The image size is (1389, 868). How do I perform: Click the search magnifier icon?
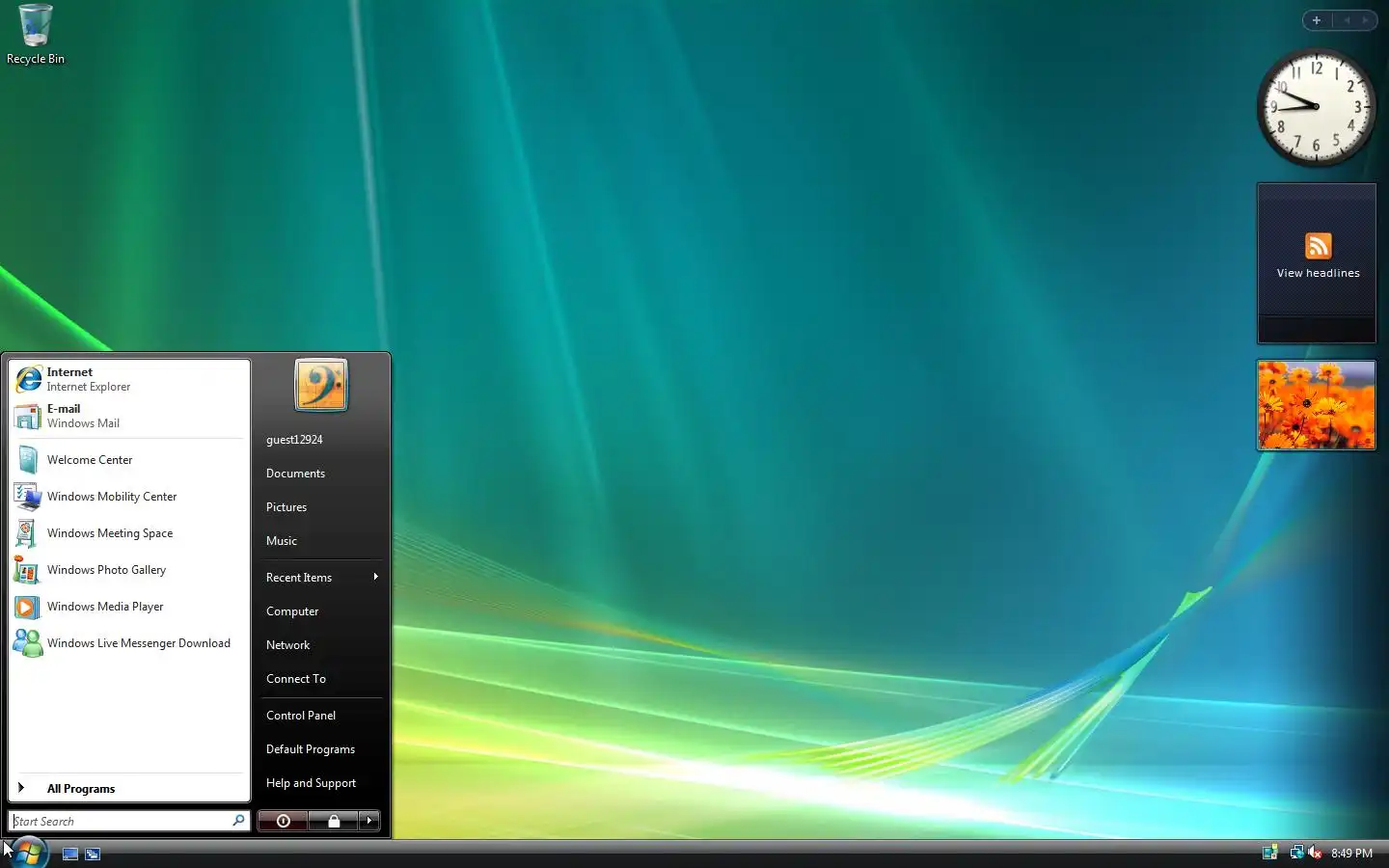(x=238, y=821)
